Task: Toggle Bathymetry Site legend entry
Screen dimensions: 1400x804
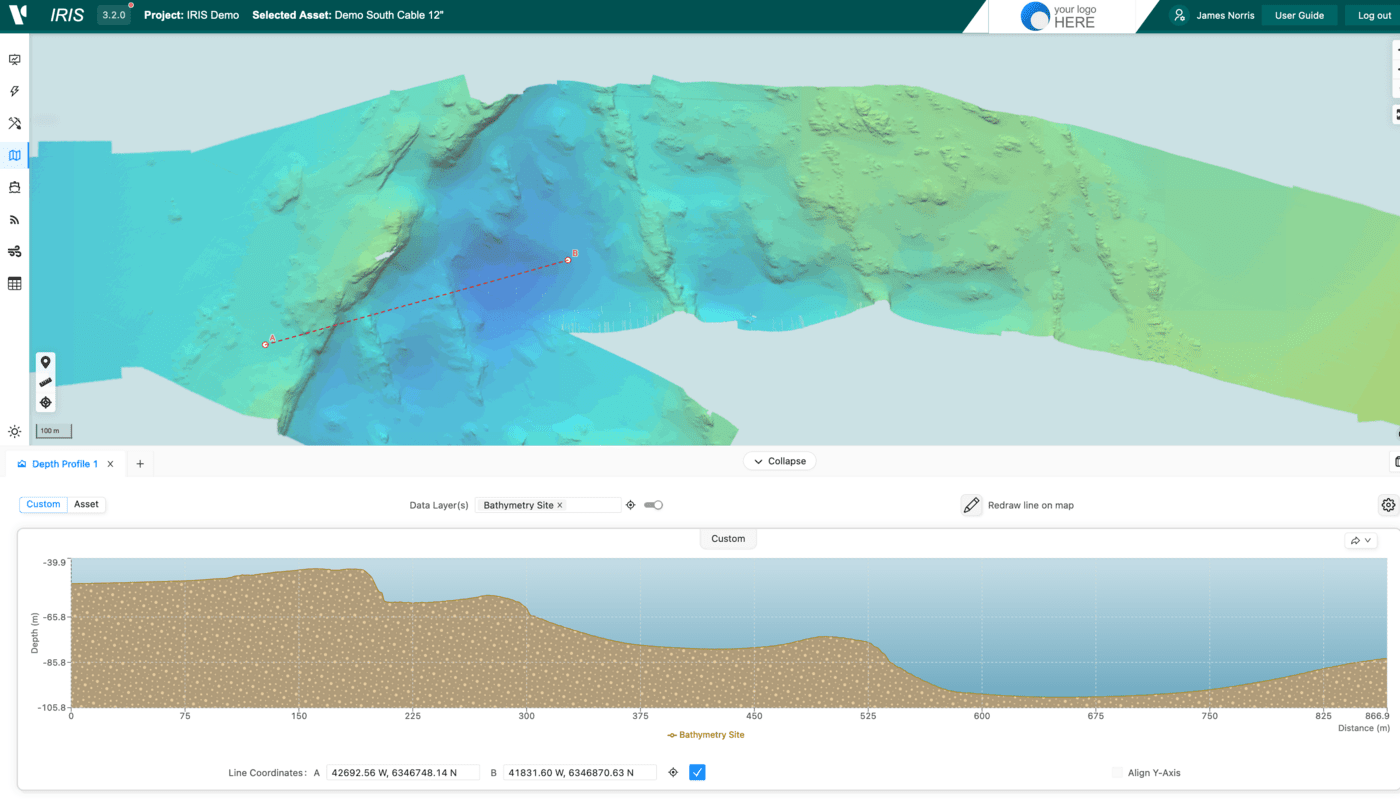Action: coord(705,735)
